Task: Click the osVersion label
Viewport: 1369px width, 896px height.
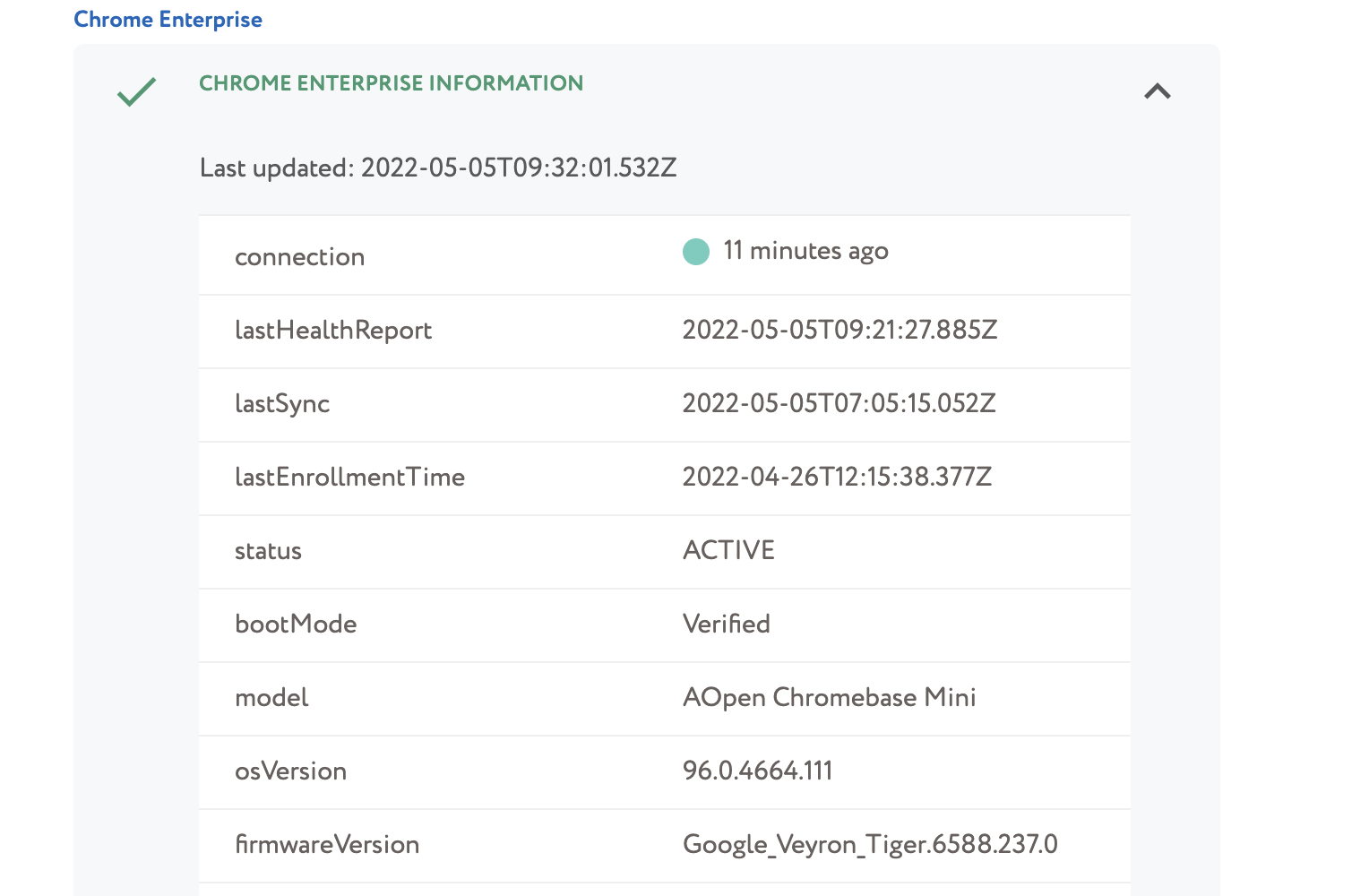Action: tap(290, 771)
